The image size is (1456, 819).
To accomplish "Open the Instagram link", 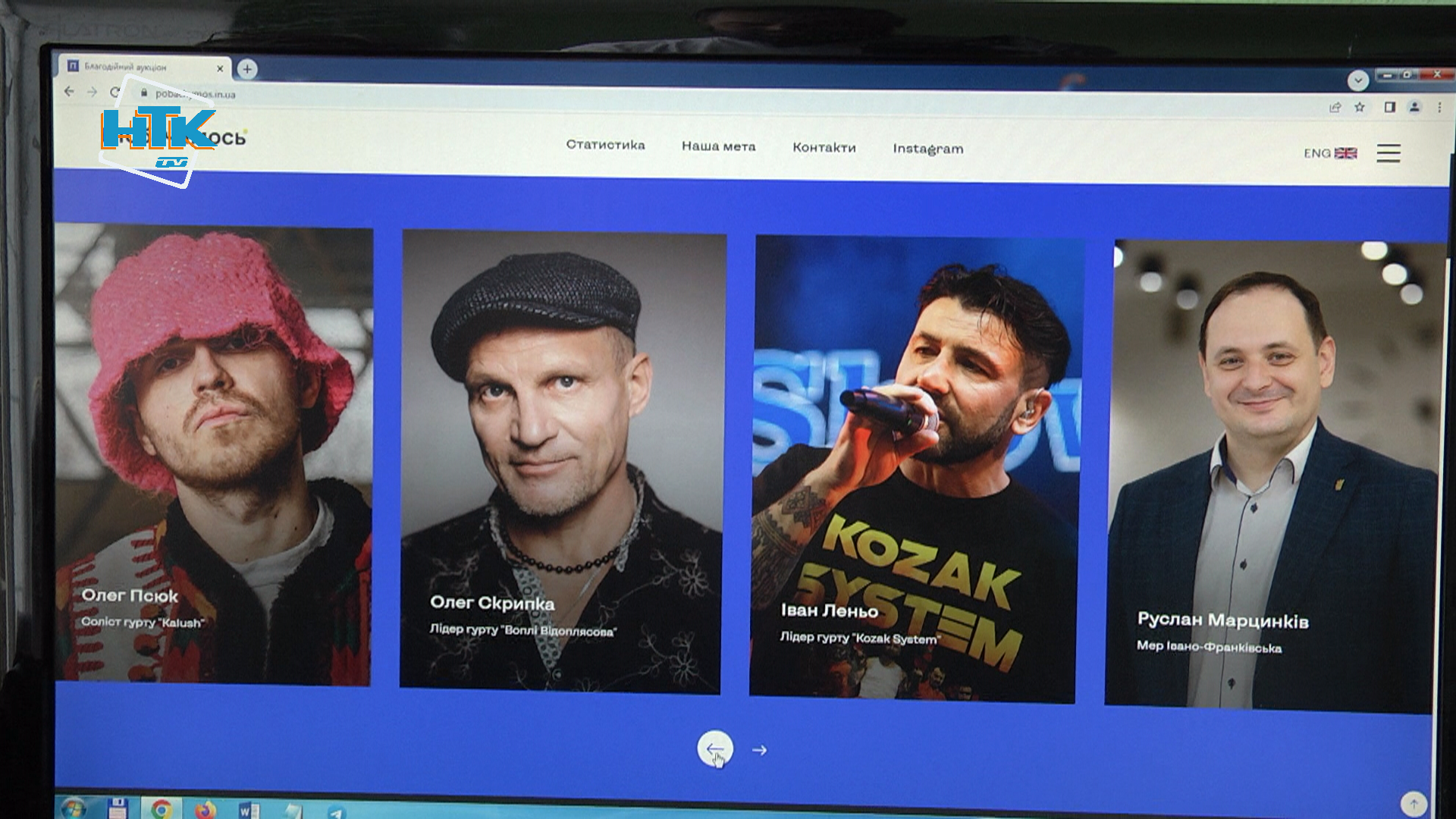I will point(927,149).
